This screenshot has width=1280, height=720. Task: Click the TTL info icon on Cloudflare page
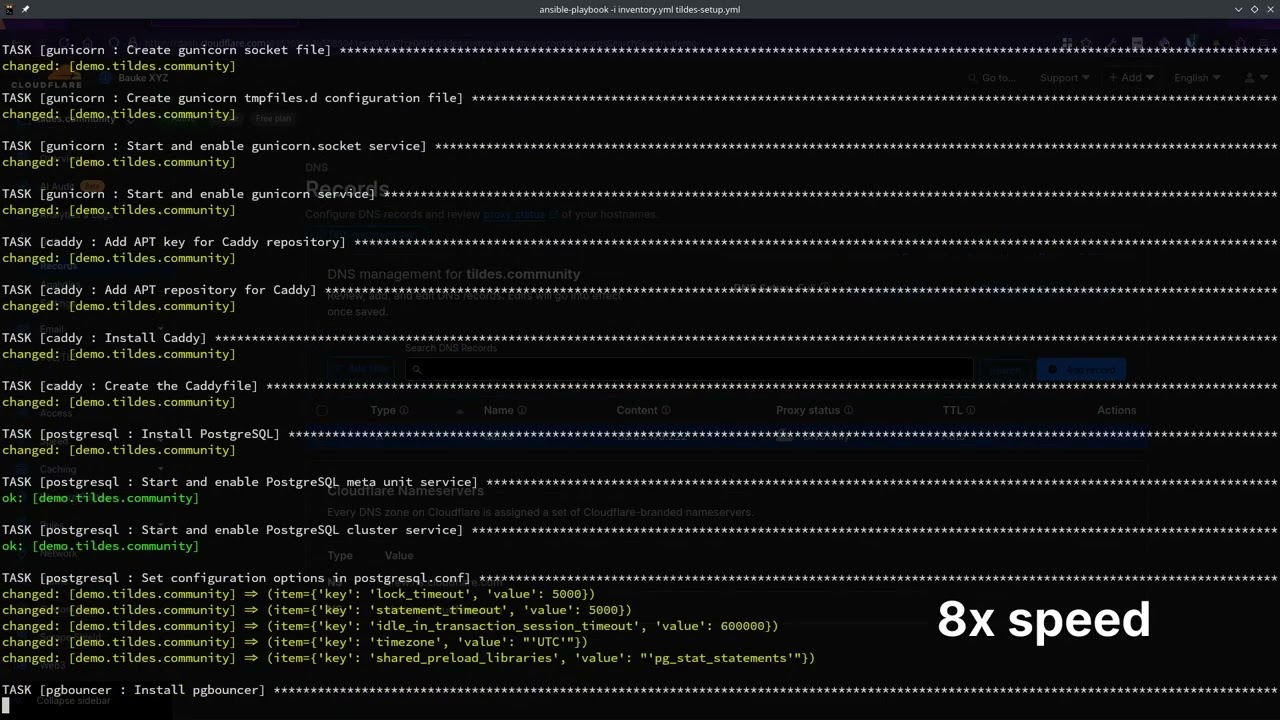[971, 410]
